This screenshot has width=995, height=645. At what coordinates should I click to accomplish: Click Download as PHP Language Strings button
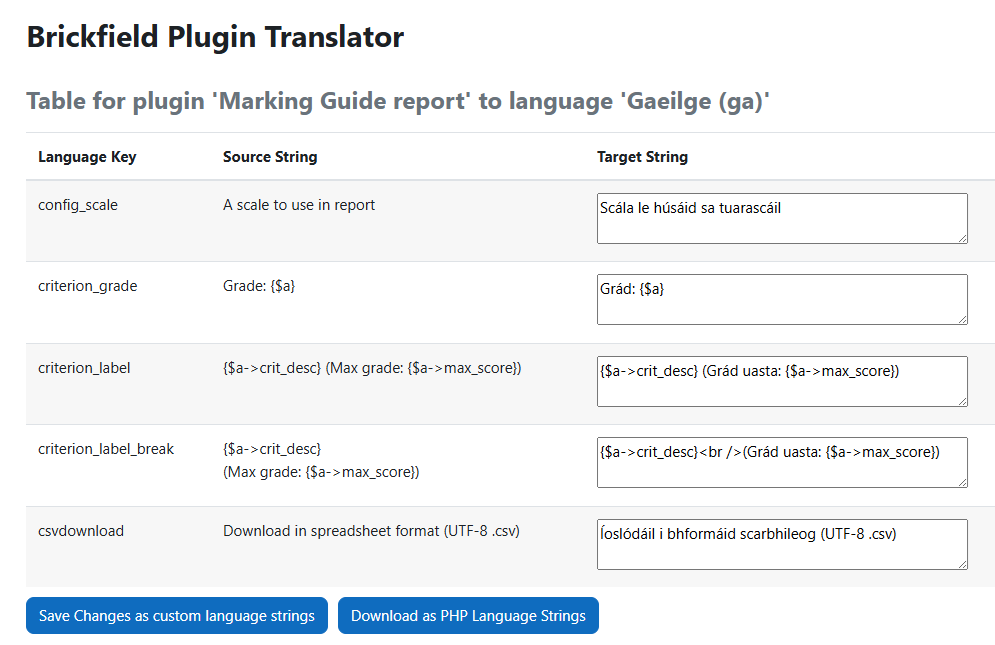pyautogui.click(x=468, y=615)
